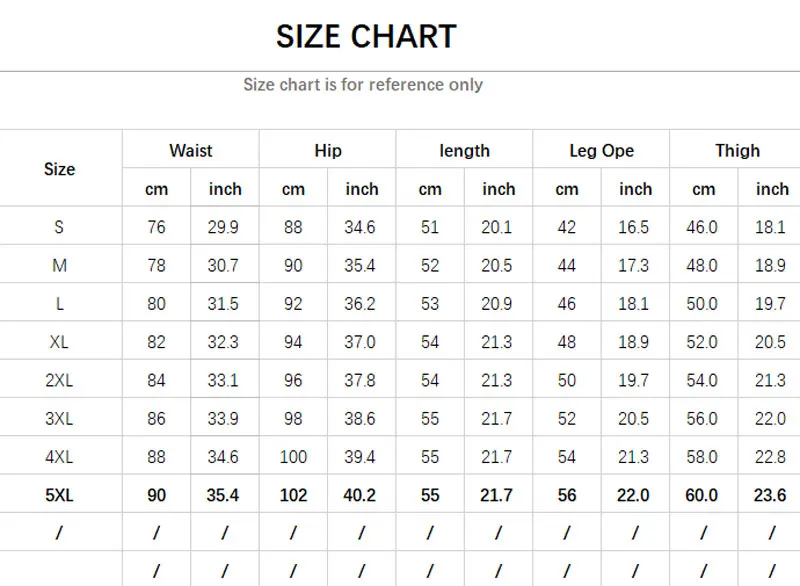
Task: Click the 'Size chart is for reference only' note
Action: (x=363, y=85)
